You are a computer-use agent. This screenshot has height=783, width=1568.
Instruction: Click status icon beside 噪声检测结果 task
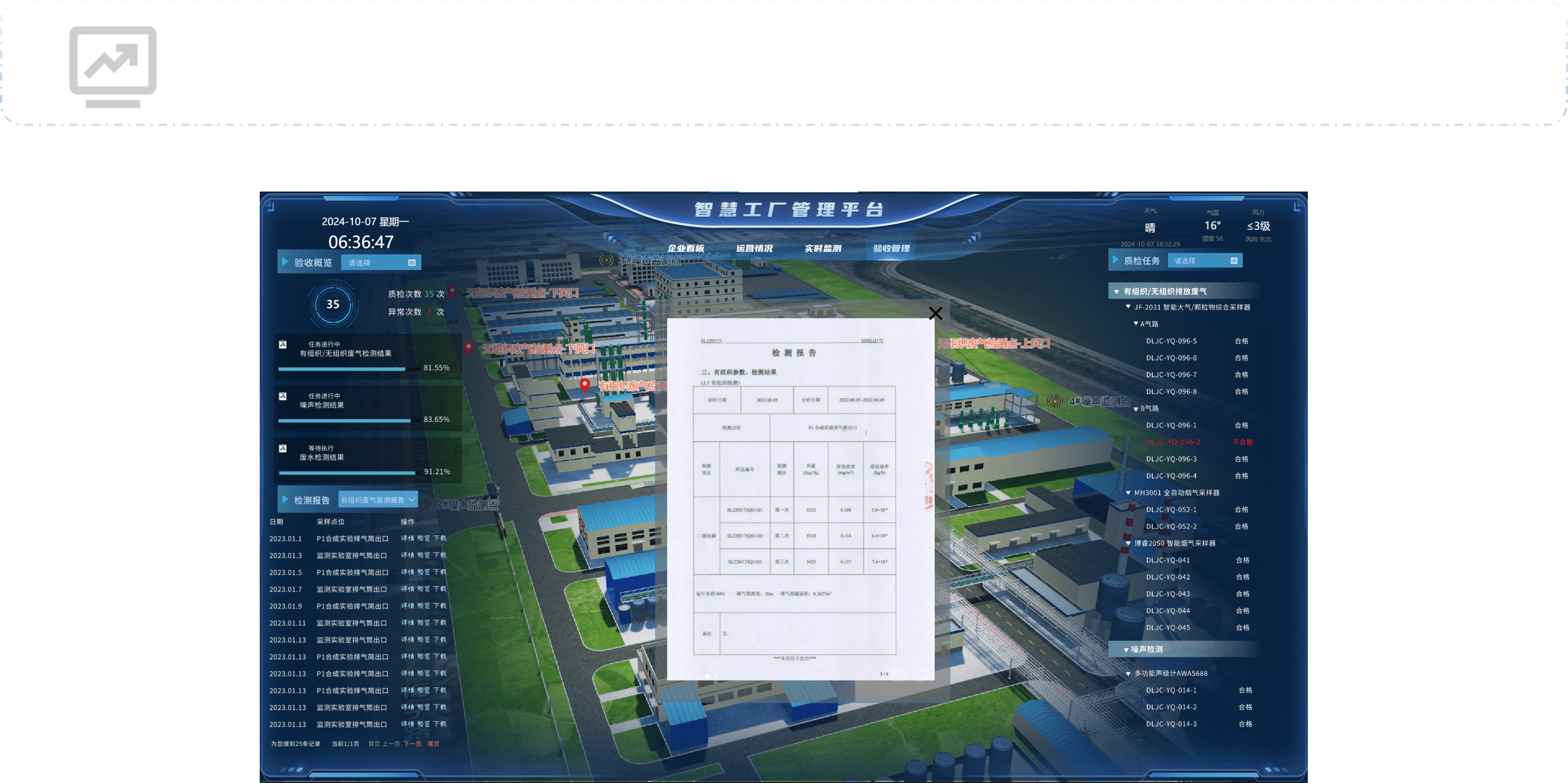tap(282, 396)
